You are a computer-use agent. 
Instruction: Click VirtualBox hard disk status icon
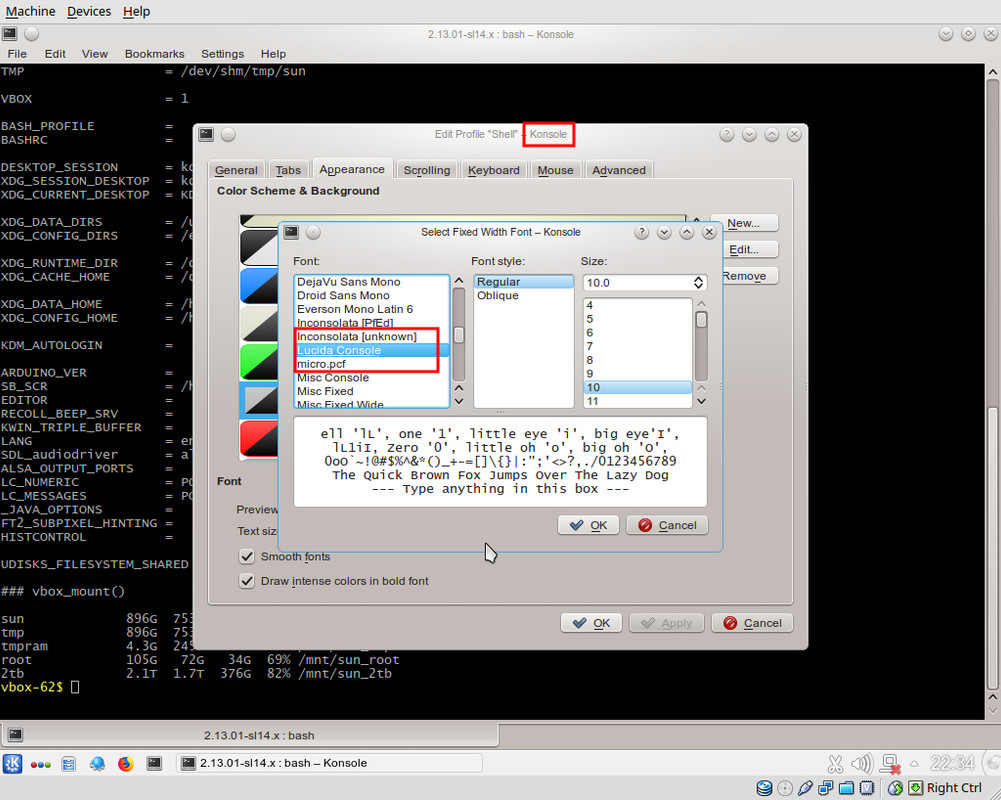pos(764,788)
